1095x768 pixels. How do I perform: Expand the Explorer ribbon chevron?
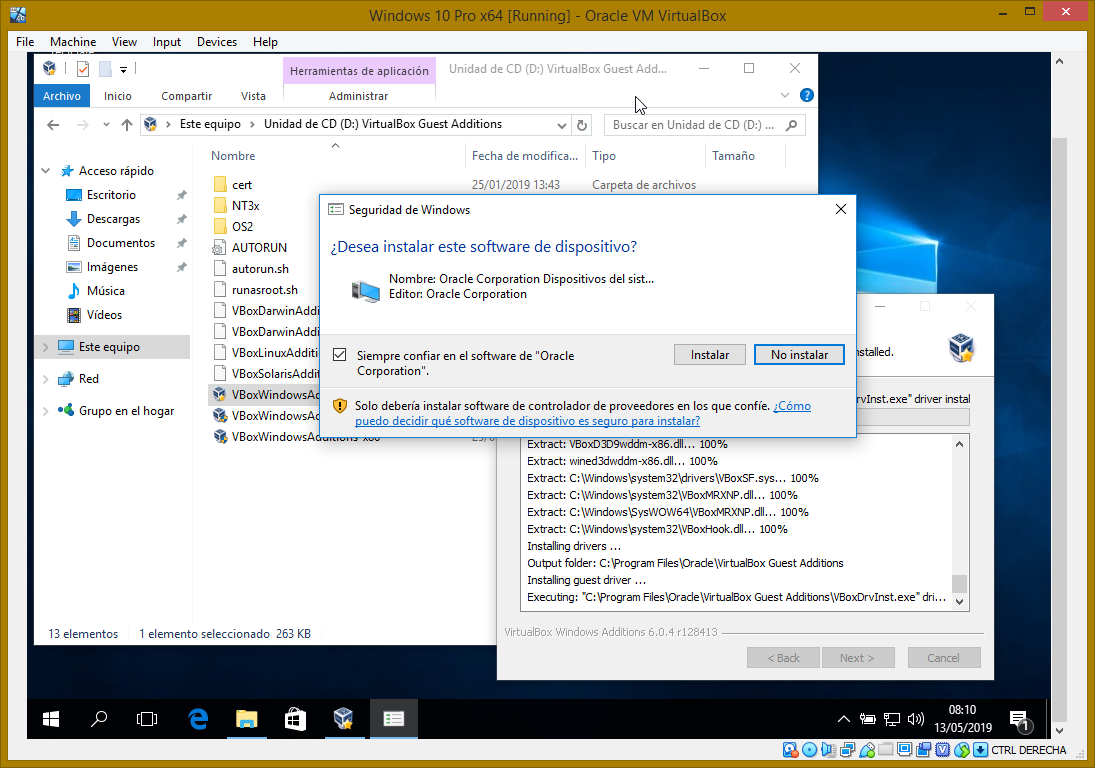(x=785, y=95)
